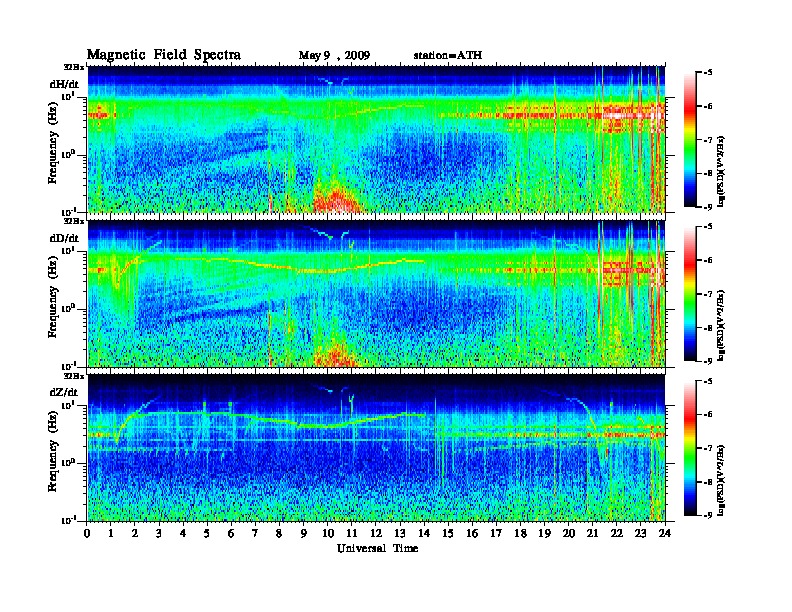Image resolution: width=792 pixels, height=612 pixels.
Task: Click the log PSD unit label beside the dH/dt color bar
Action: click(x=723, y=172)
